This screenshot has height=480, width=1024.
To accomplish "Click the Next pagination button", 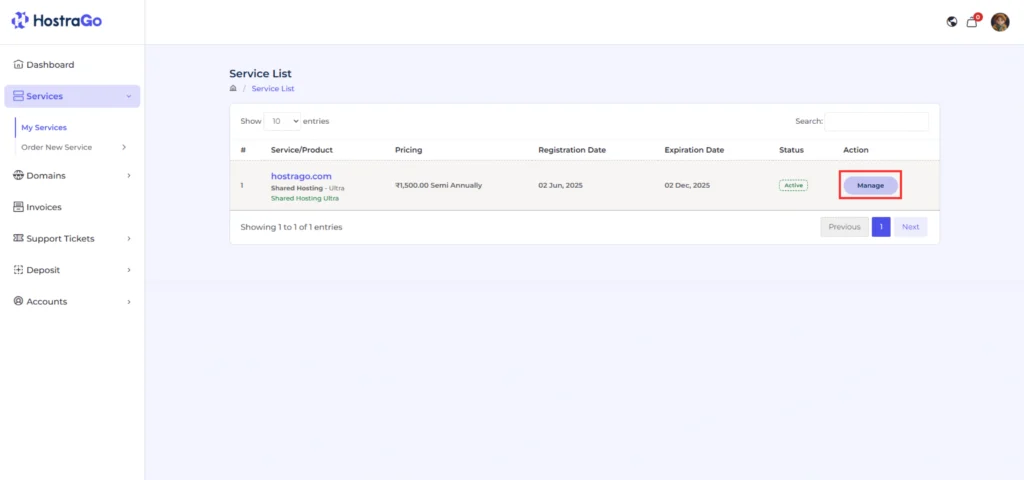I will click(910, 227).
